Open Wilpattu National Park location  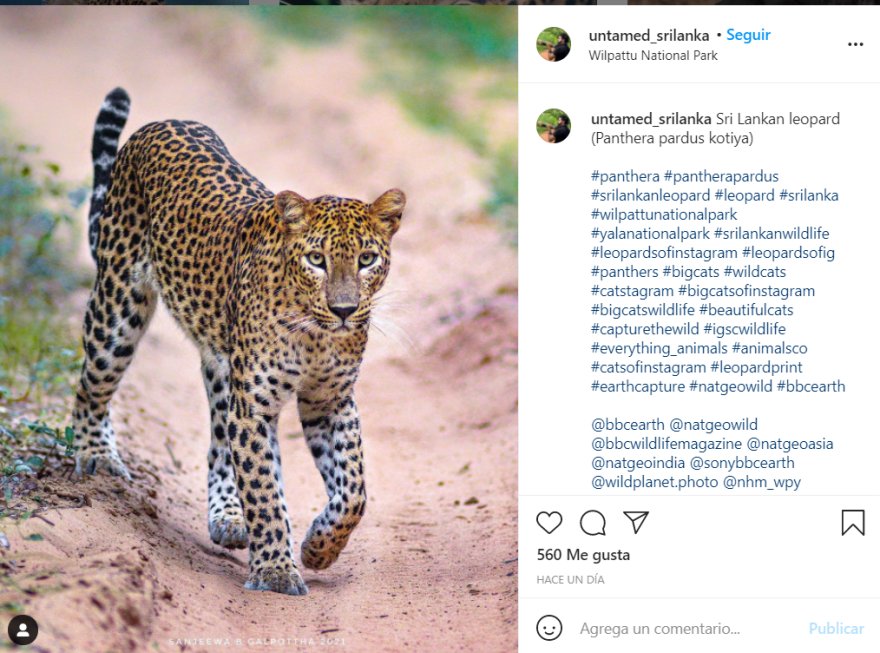click(x=653, y=56)
